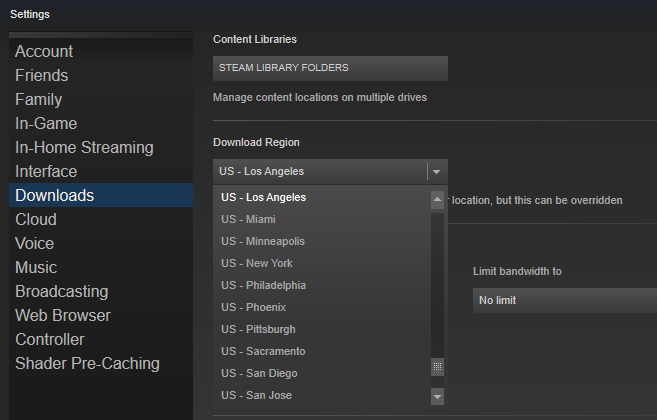Open the Account settings category
The width and height of the screenshot is (657, 420).
tap(101, 51)
